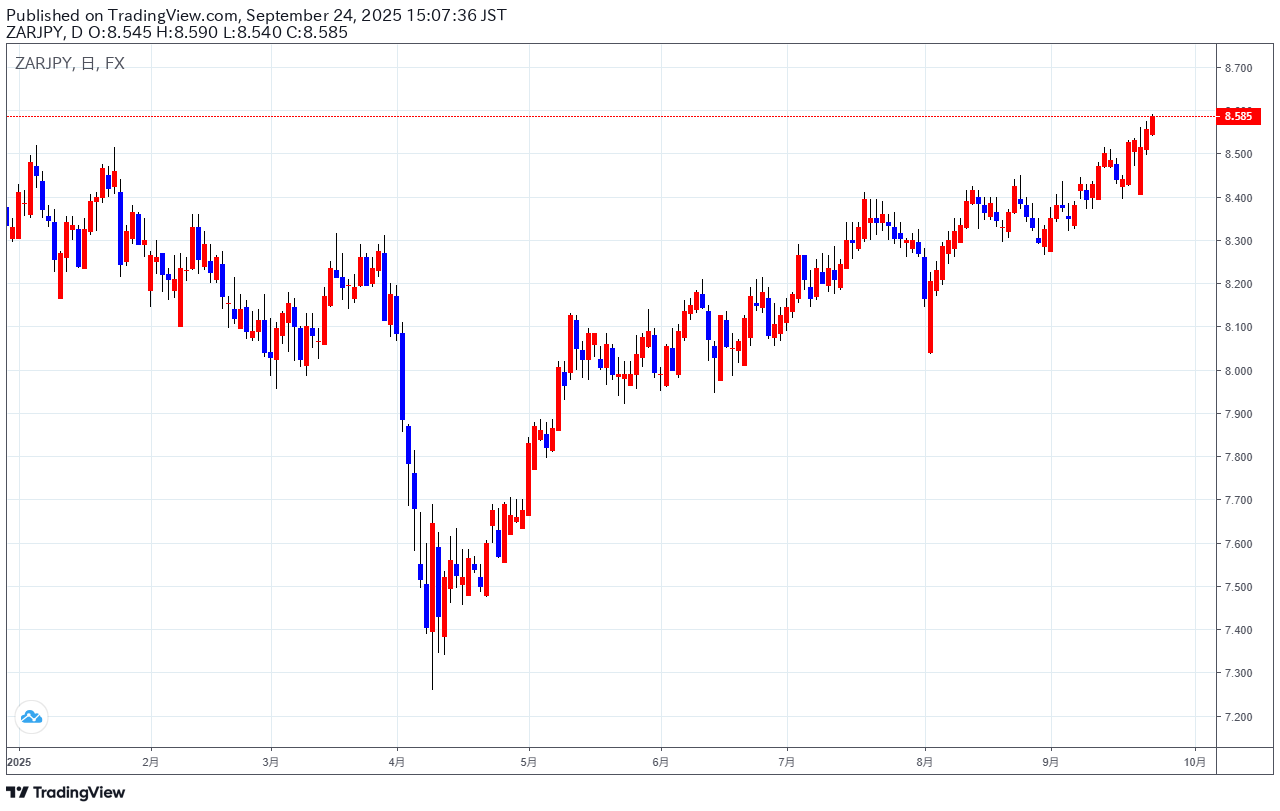1280x811 pixels.
Task: Click the OHLC values line in header
Action: 178,32
